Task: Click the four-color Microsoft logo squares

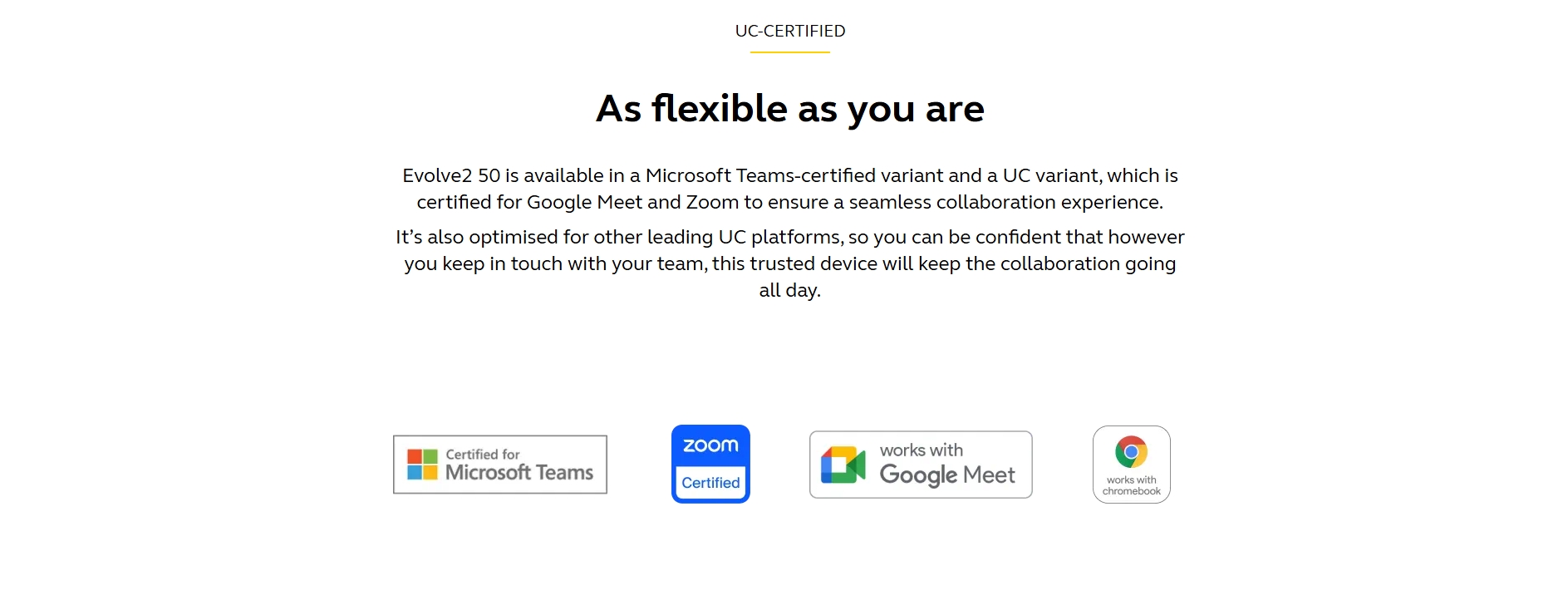Action: coord(422,465)
